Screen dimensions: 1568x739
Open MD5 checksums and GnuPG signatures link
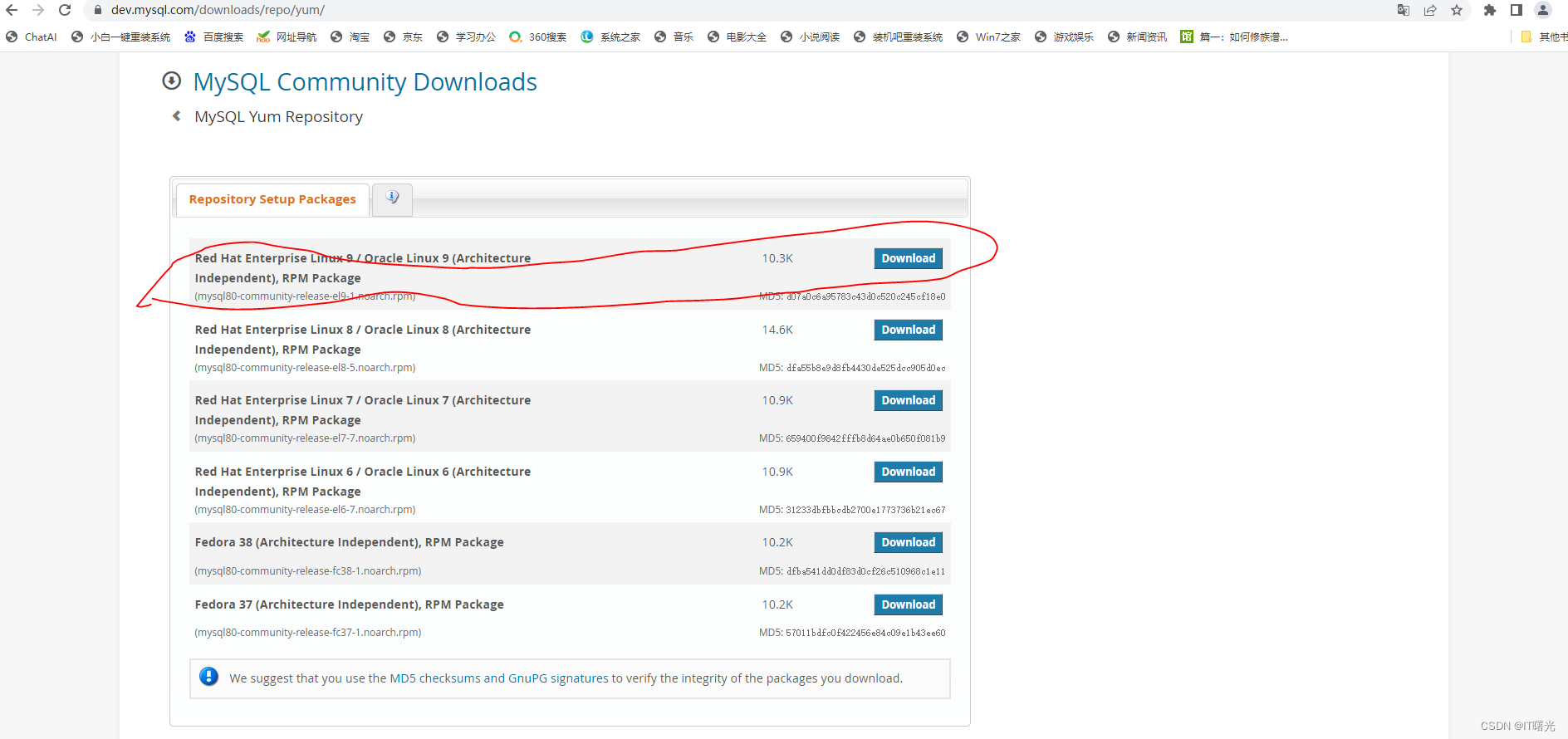499,678
